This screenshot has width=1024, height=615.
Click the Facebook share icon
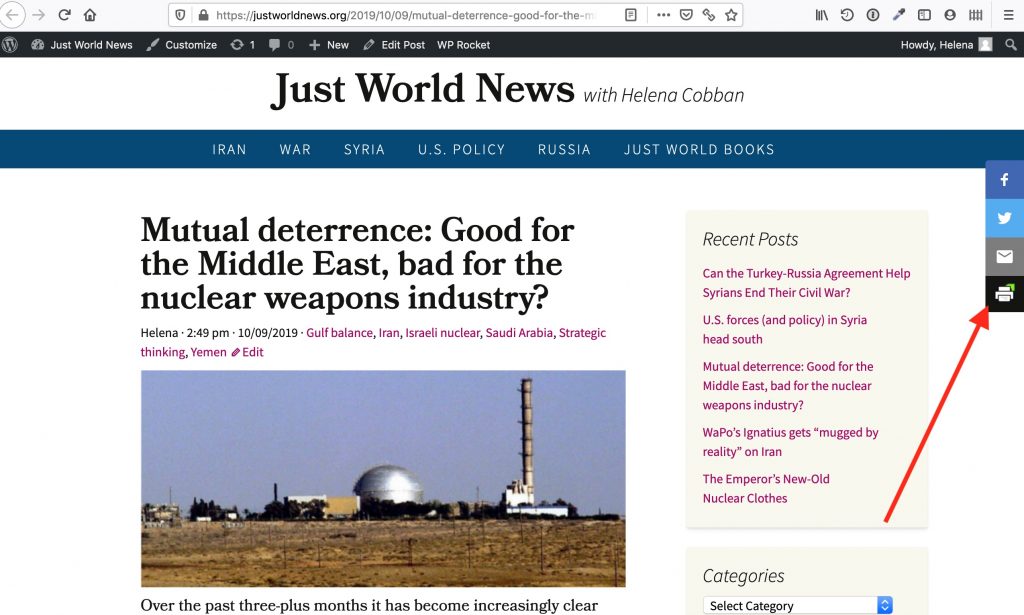pyautogui.click(x=1005, y=180)
